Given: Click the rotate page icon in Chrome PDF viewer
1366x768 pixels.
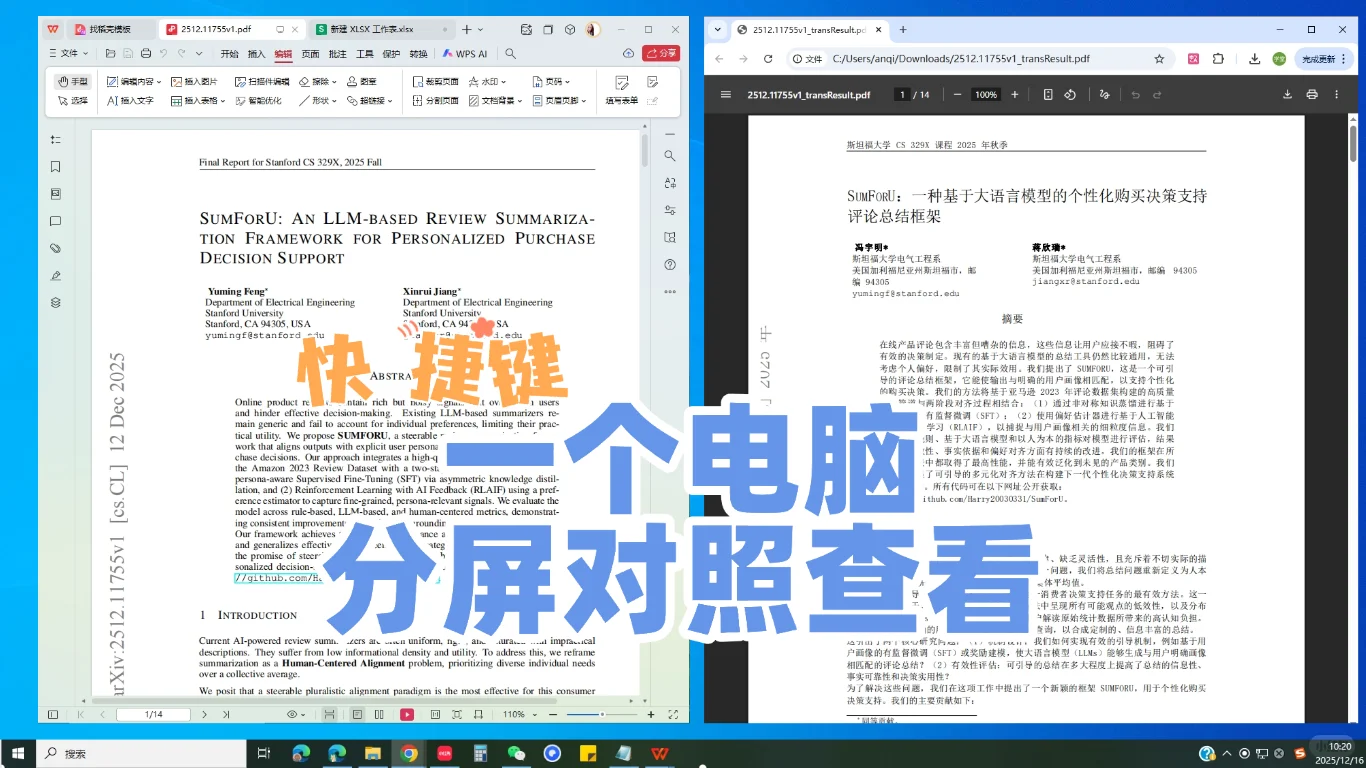Looking at the screenshot, I should 1070,94.
